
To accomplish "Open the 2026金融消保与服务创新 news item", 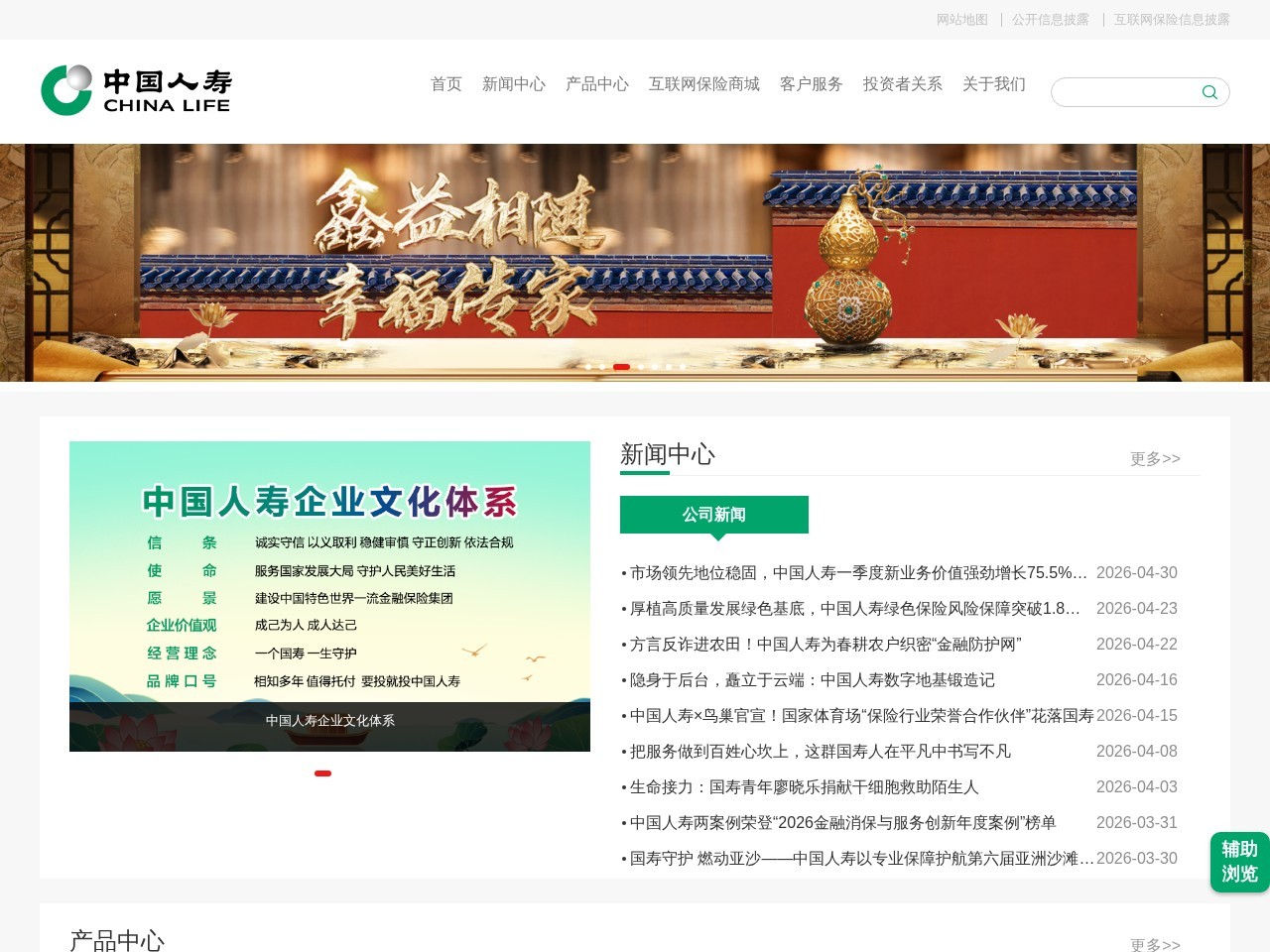I will pos(843,822).
